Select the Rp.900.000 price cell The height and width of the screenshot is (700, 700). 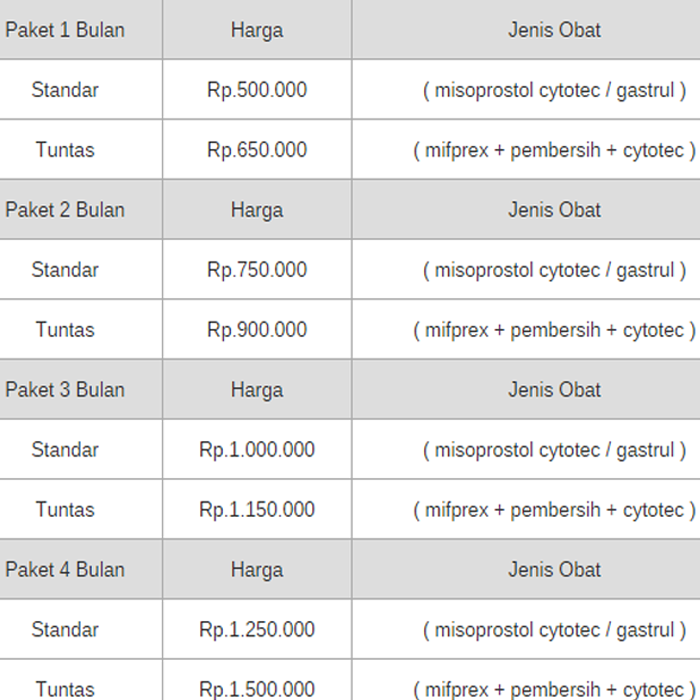coord(257,330)
